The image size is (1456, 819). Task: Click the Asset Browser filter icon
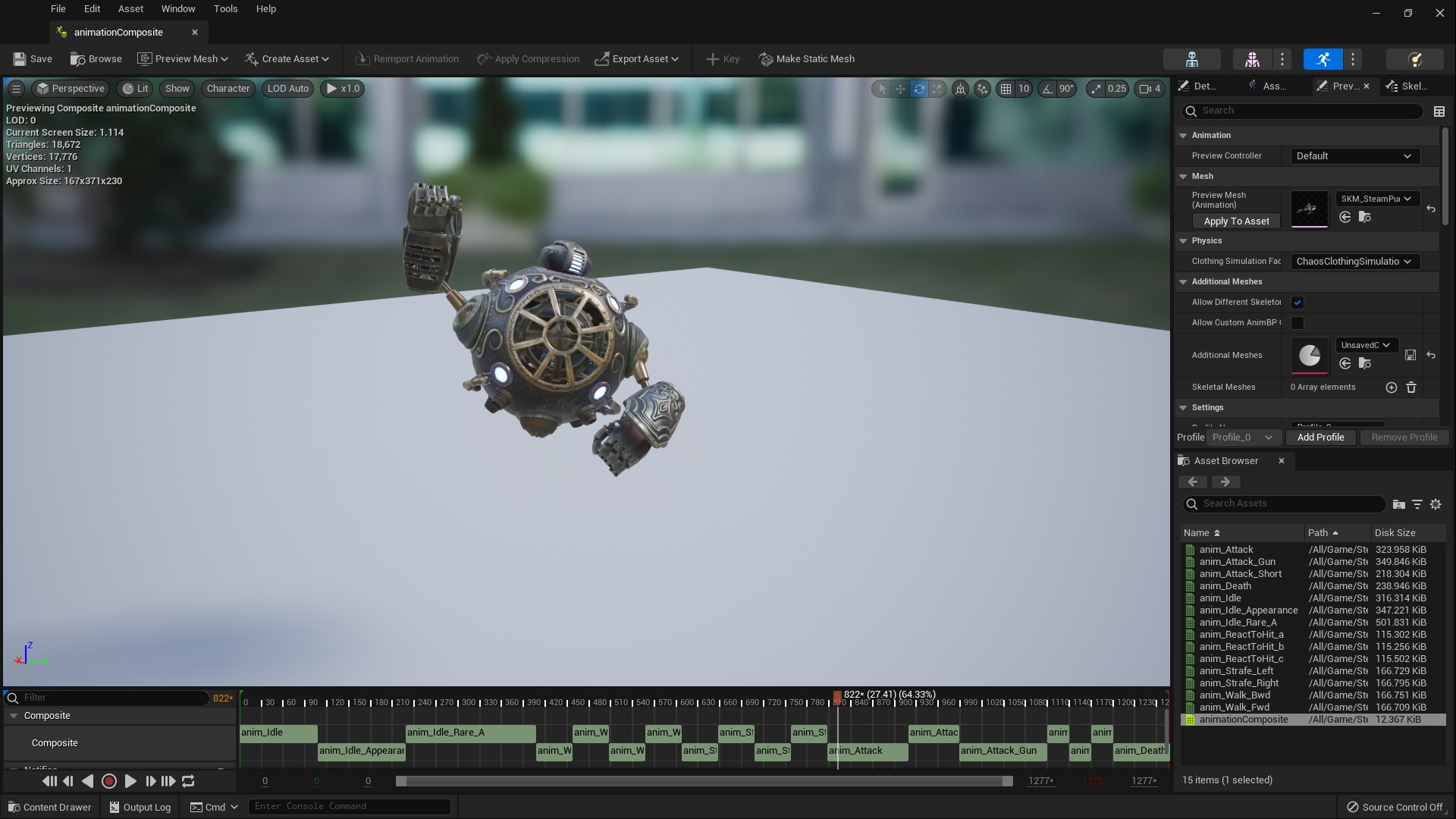tap(1417, 504)
